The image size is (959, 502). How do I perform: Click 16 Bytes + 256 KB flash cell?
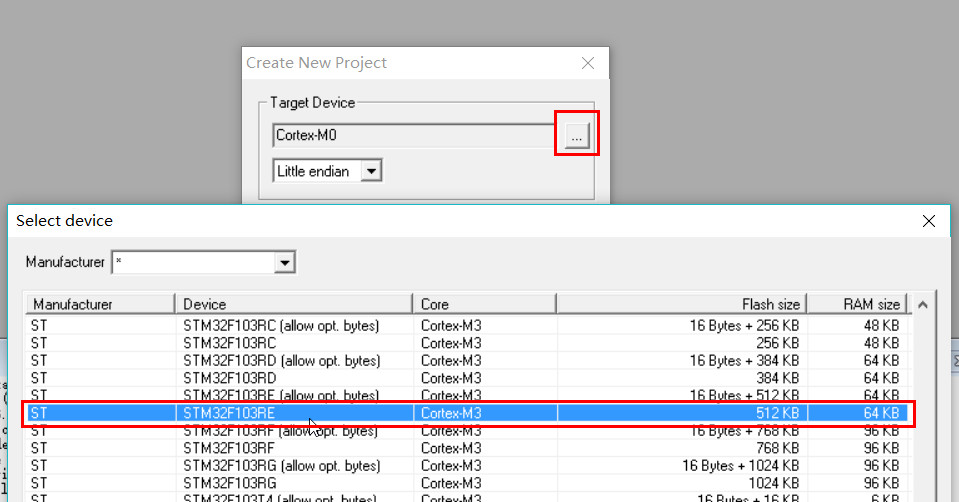tap(744, 325)
